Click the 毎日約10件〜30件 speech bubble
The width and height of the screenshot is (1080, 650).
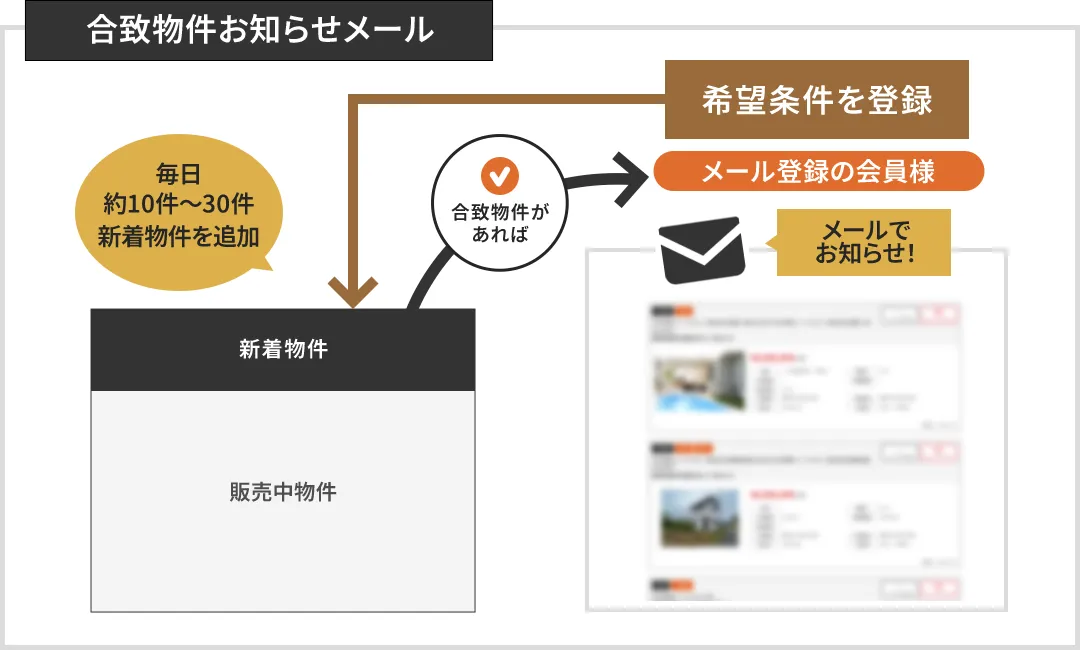[x=178, y=211]
